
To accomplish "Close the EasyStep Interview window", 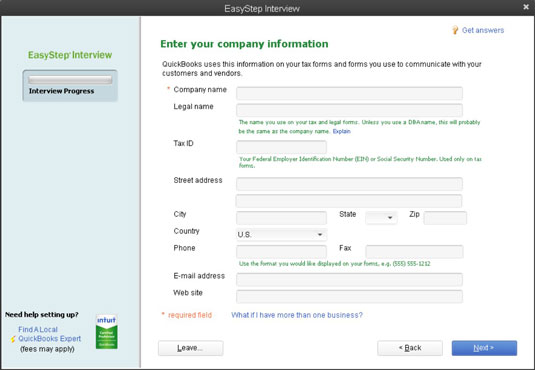I will [x=526, y=7].
